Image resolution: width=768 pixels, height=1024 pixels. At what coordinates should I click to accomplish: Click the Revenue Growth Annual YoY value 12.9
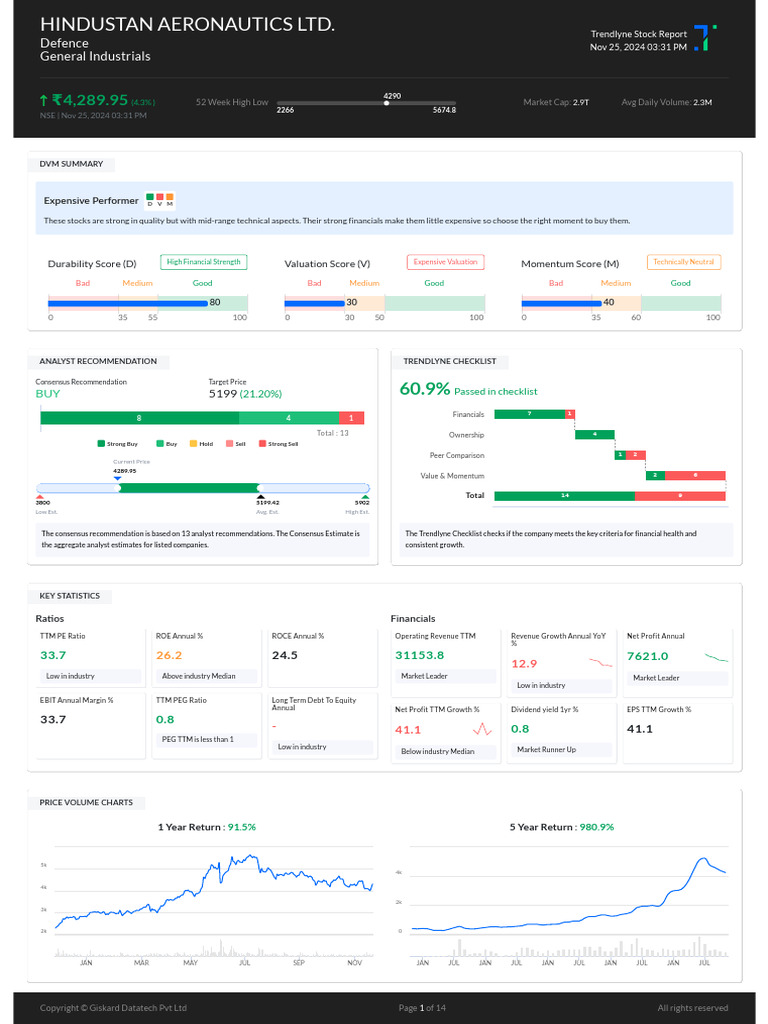(524, 664)
